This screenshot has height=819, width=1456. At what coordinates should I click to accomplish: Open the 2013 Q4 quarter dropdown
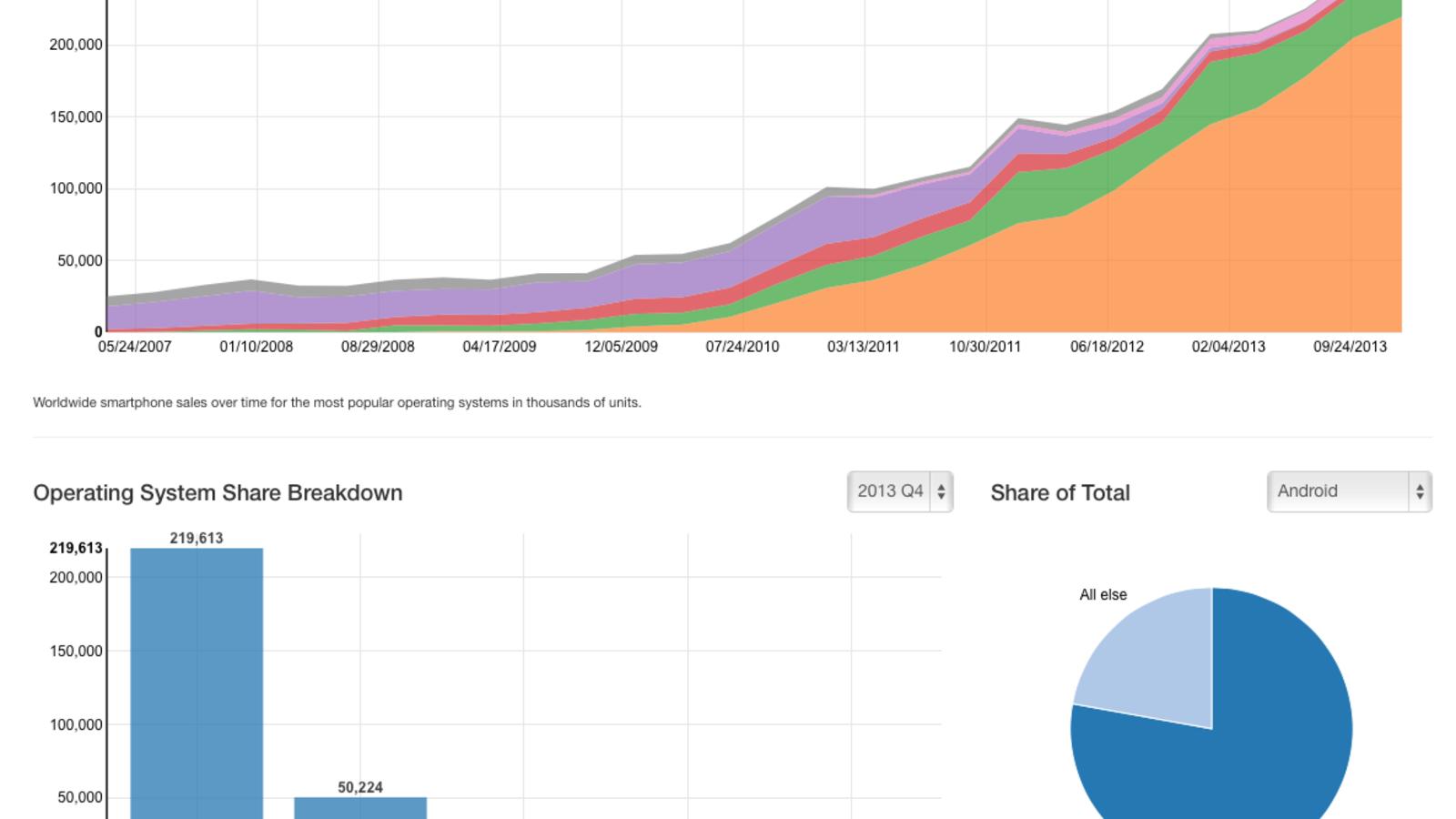899,491
